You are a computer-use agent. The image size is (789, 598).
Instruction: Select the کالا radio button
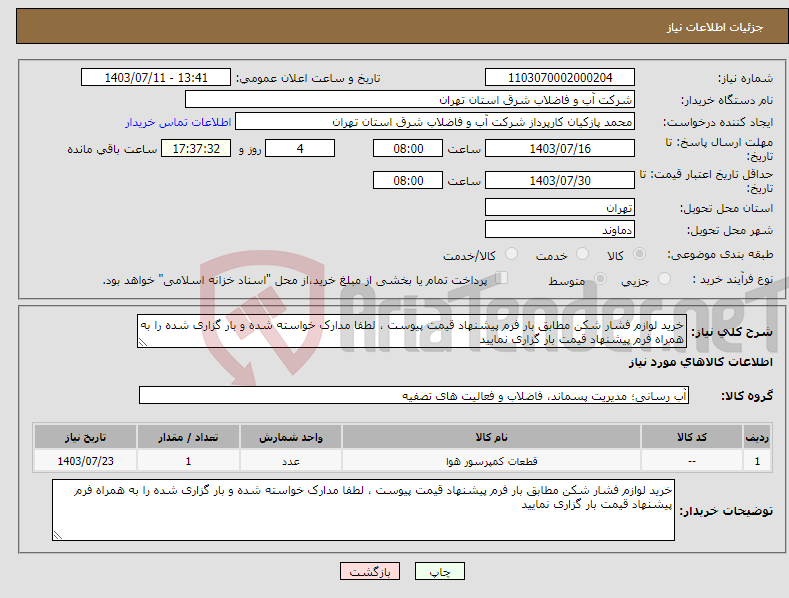tap(639, 254)
